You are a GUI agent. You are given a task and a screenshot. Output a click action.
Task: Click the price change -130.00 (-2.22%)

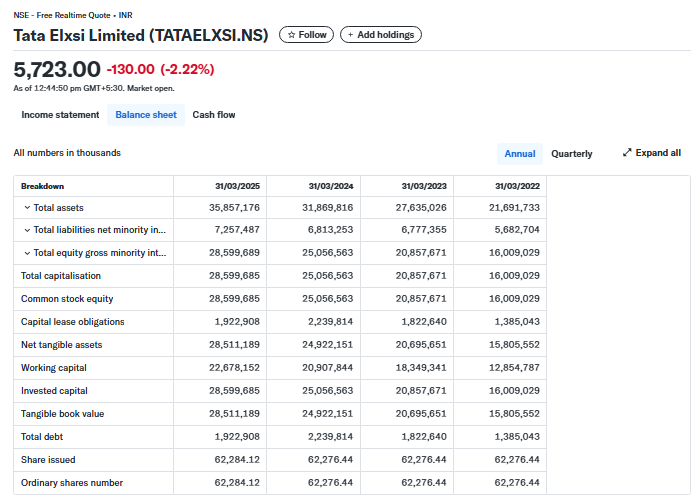click(160, 70)
